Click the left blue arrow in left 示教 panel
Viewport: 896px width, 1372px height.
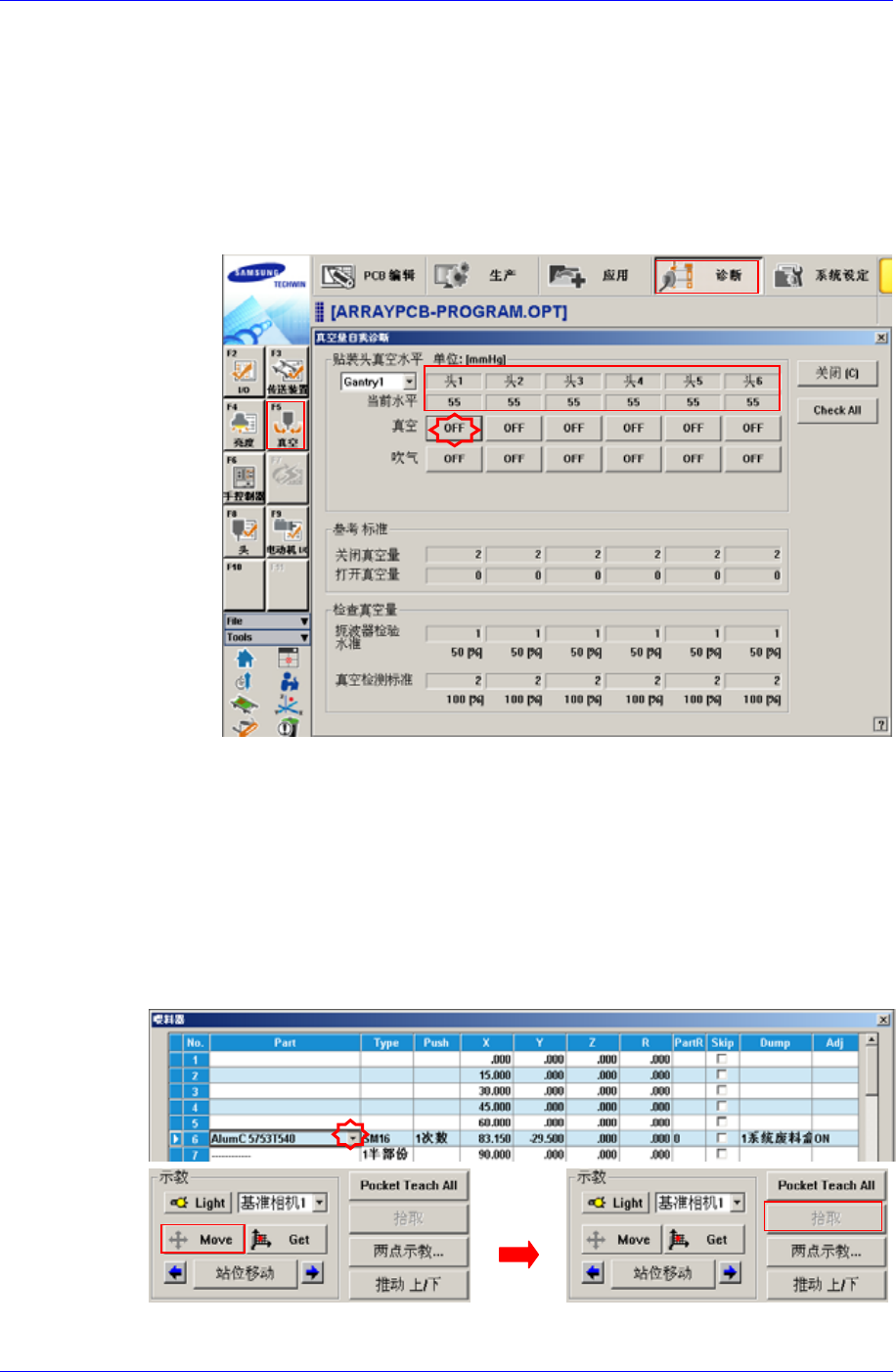pyautogui.click(x=176, y=1273)
